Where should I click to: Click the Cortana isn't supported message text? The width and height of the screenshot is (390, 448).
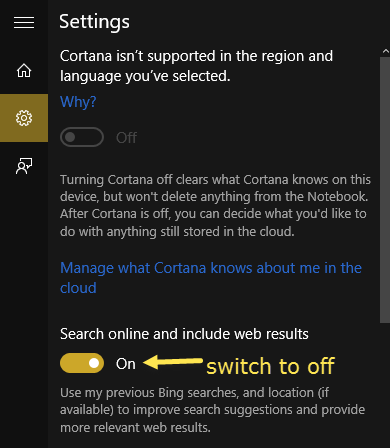coord(196,66)
